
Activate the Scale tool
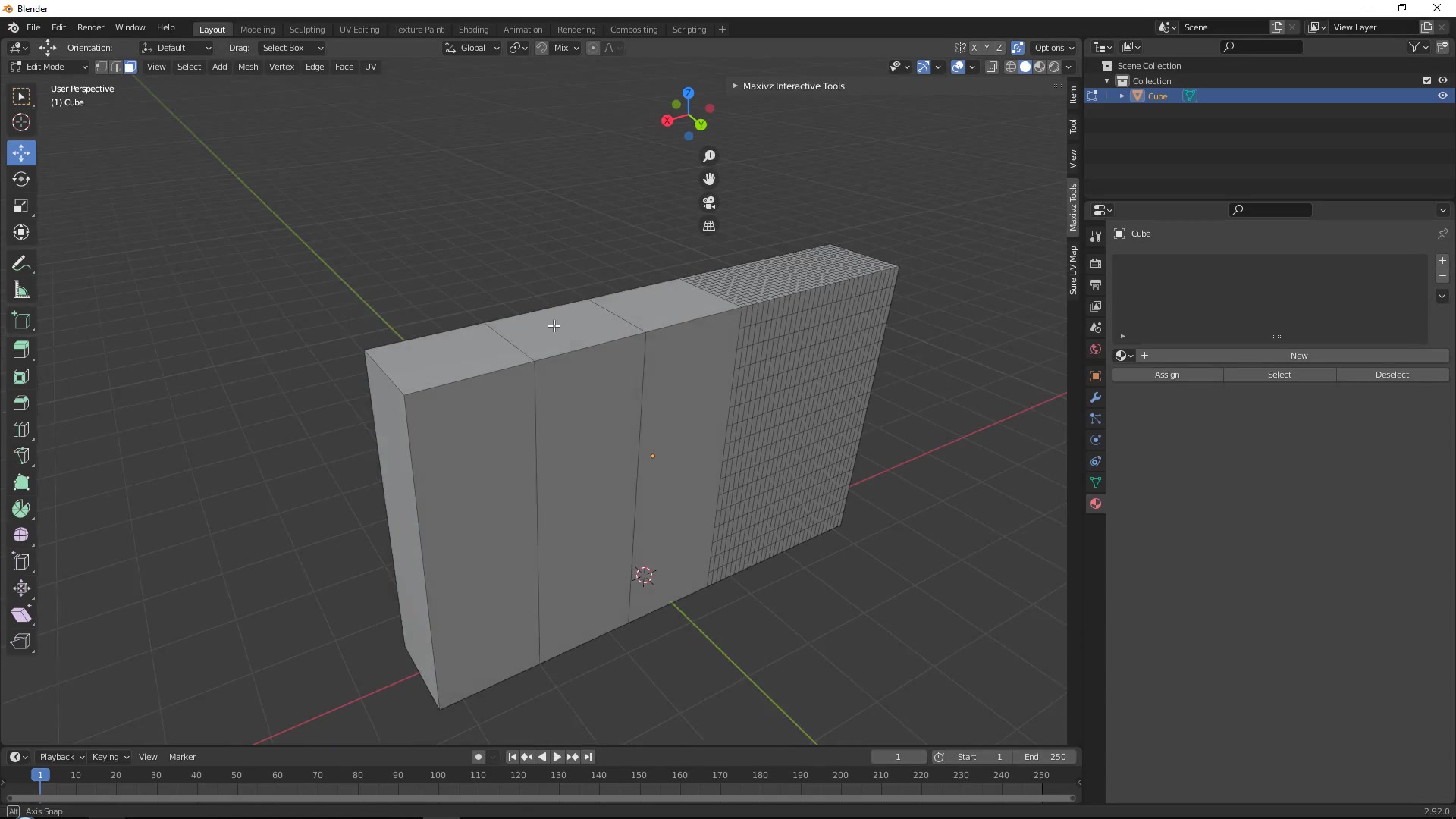click(21, 206)
